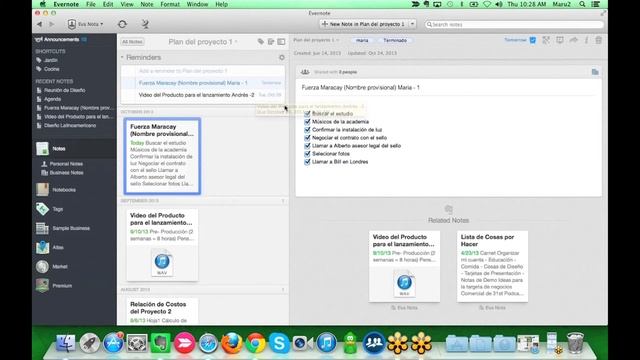Uncheck 'Llamar a Alberto asesor legal' checkbox

[x=307, y=146]
